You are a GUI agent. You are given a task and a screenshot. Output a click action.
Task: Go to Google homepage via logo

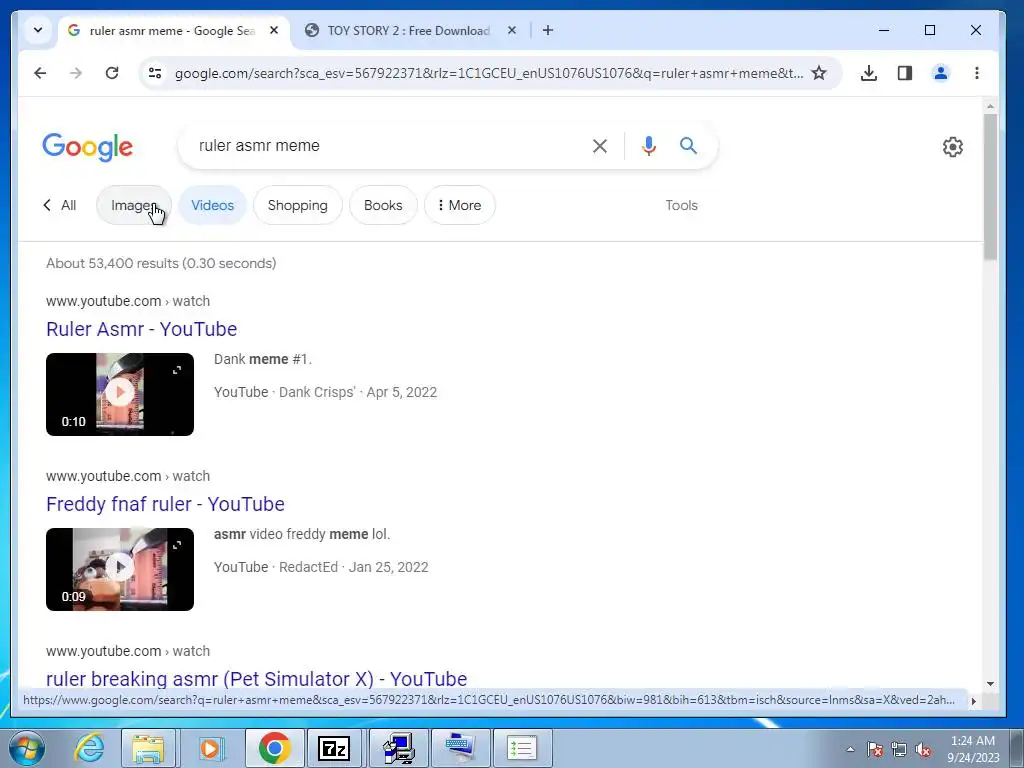click(x=88, y=147)
